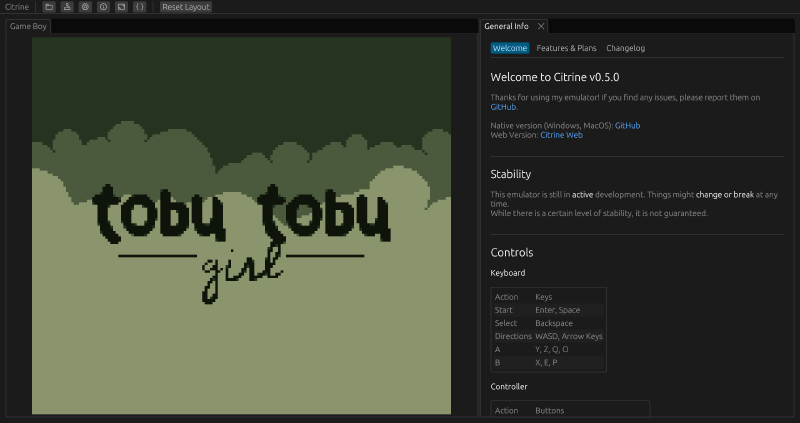Click the tobu tobu girl game screen

(x=241, y=225)
